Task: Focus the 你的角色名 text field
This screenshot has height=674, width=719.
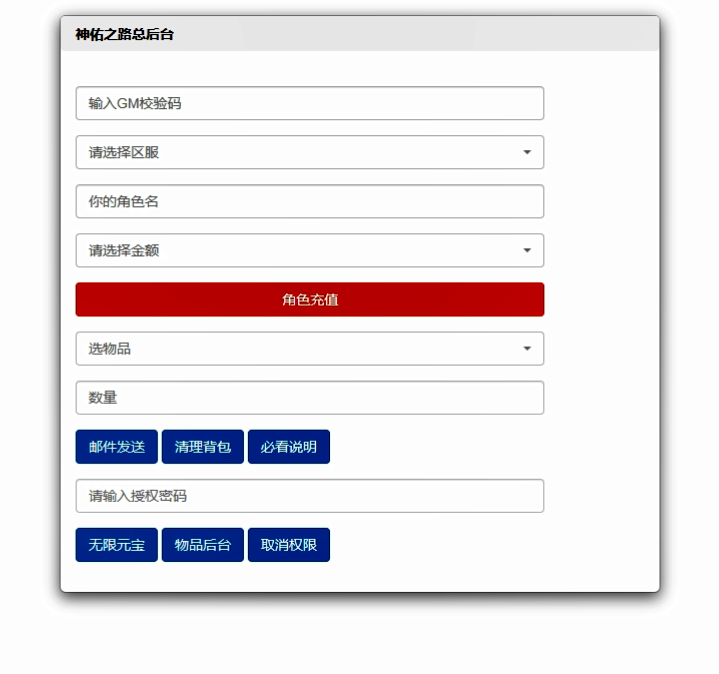Action: pyautogui.click(x=310, y=201)
